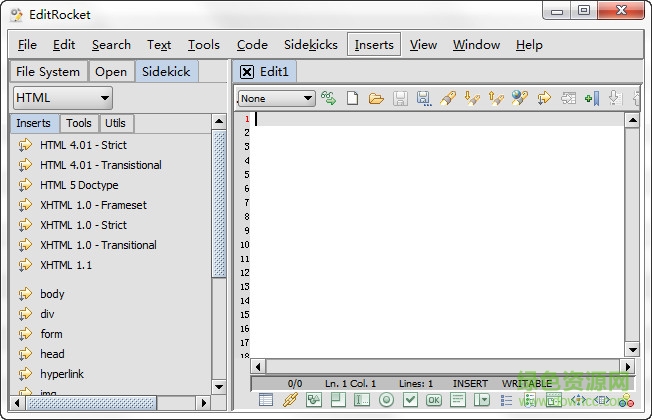Click the table insert icon in bottom toolbar
The image size is (652, 420).
pyautogui.click(x=266, y=400)
